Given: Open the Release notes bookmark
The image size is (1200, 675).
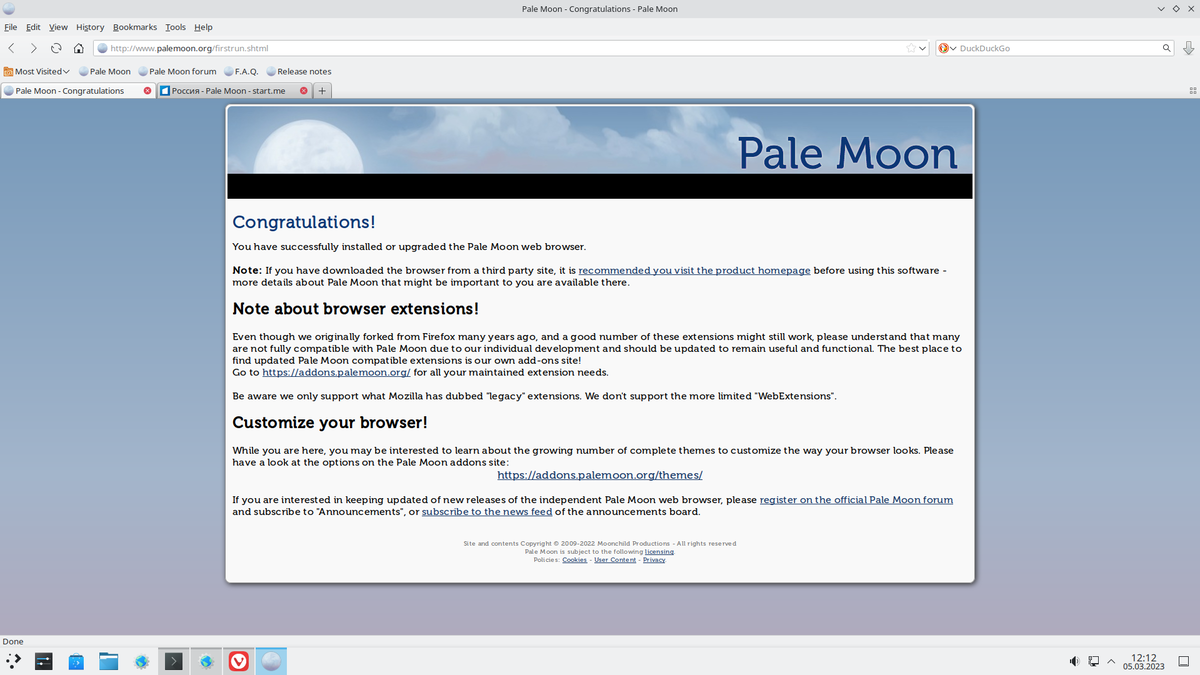Looking at the screenshot, I should pos(299,71).
